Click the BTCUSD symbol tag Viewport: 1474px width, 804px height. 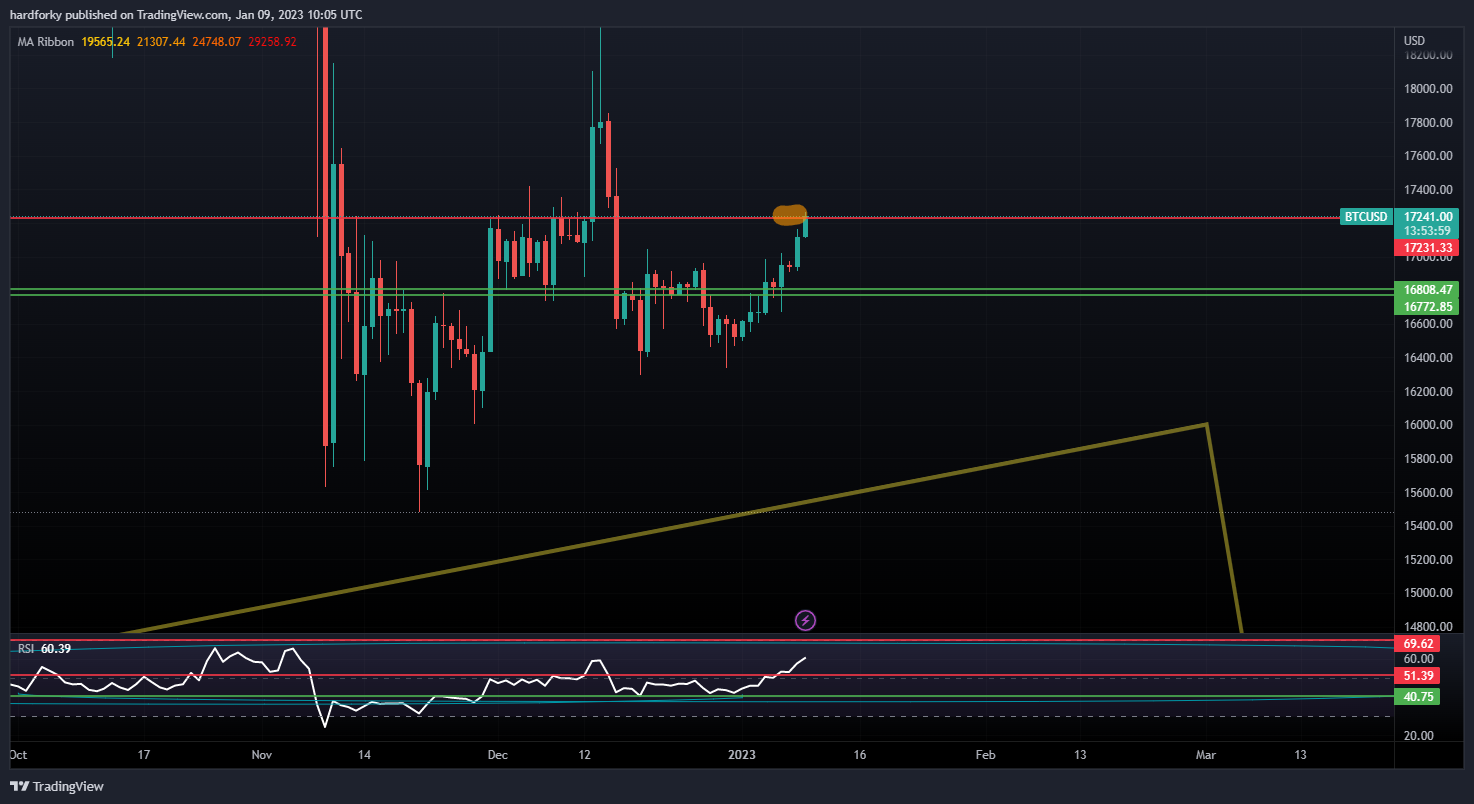(x=1366, y=217)
